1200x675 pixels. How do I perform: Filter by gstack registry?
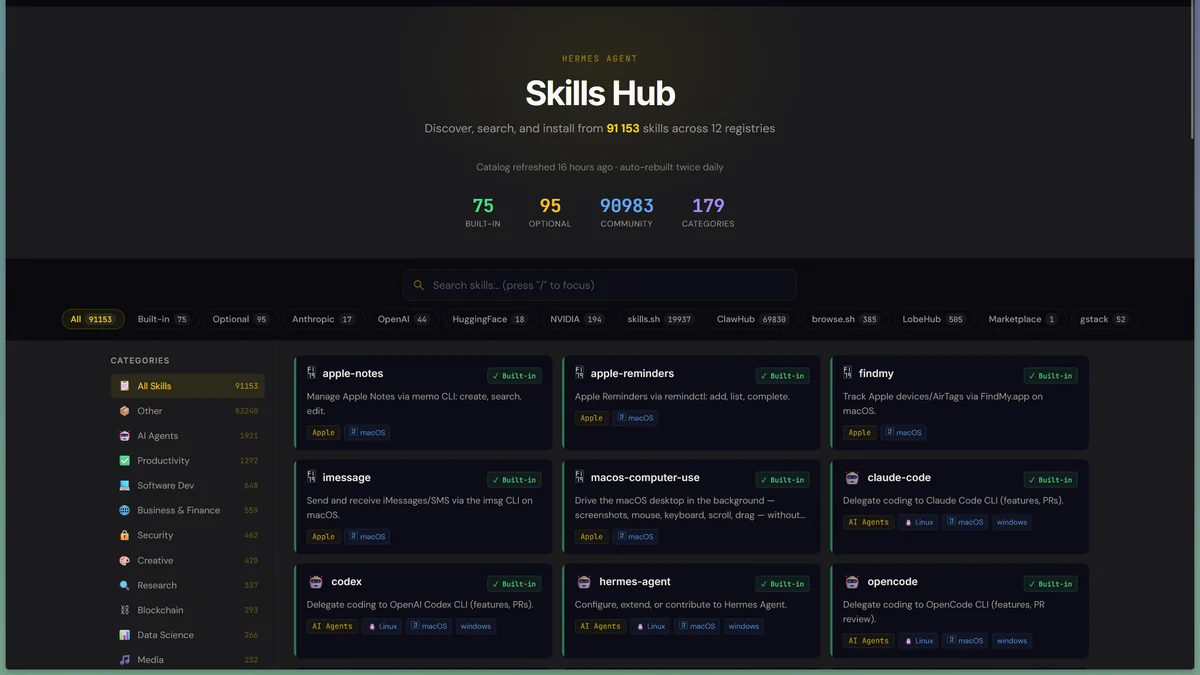point(1103,319)
